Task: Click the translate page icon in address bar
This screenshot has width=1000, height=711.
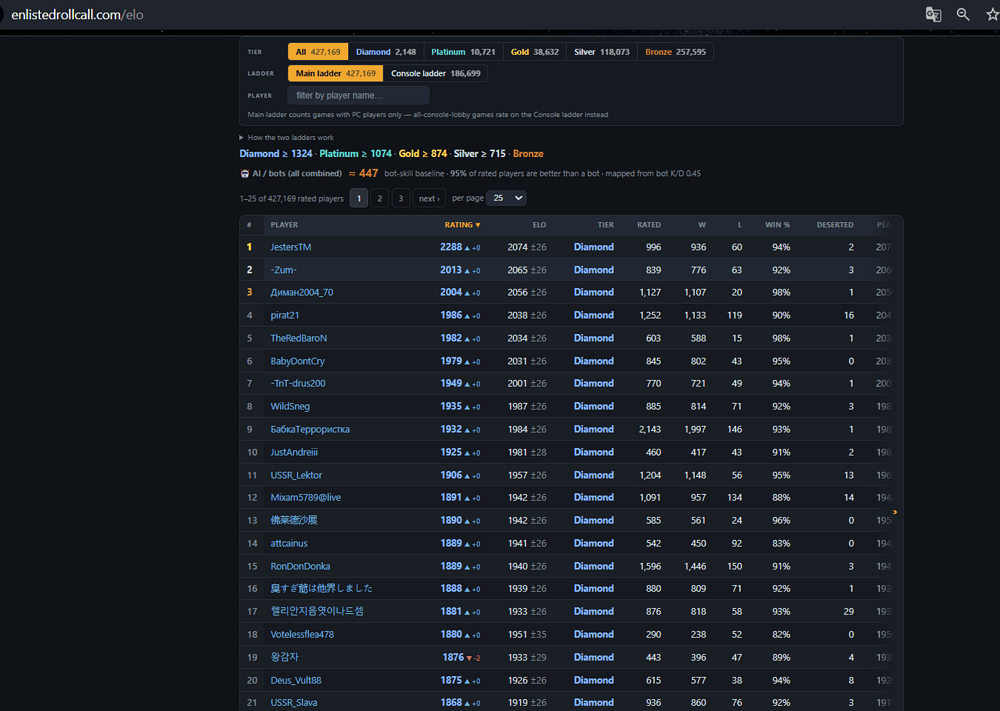Action: [933, 14]
